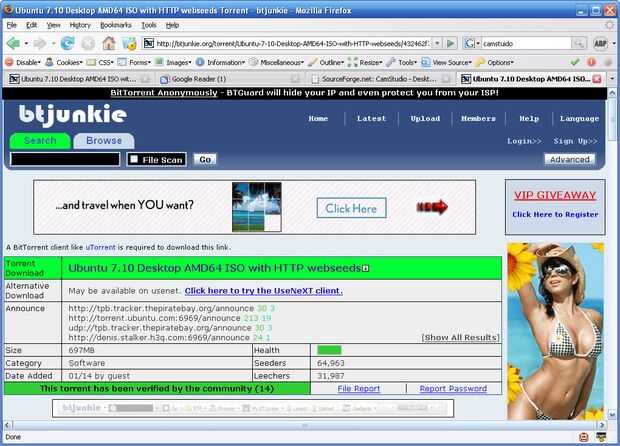This screenshot has height=446, width=620.
Task: Switch to the SourceForge.net CamStudio tab
Action: click(380, 79)
